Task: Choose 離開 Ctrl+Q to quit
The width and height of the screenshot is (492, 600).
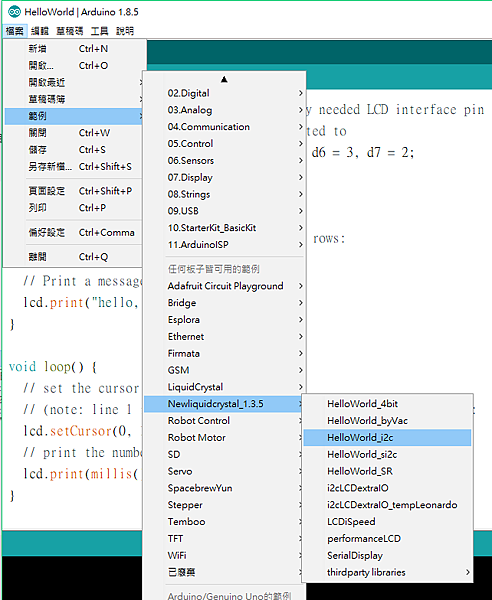Action: pyautogui.click(x=73, y=257)
